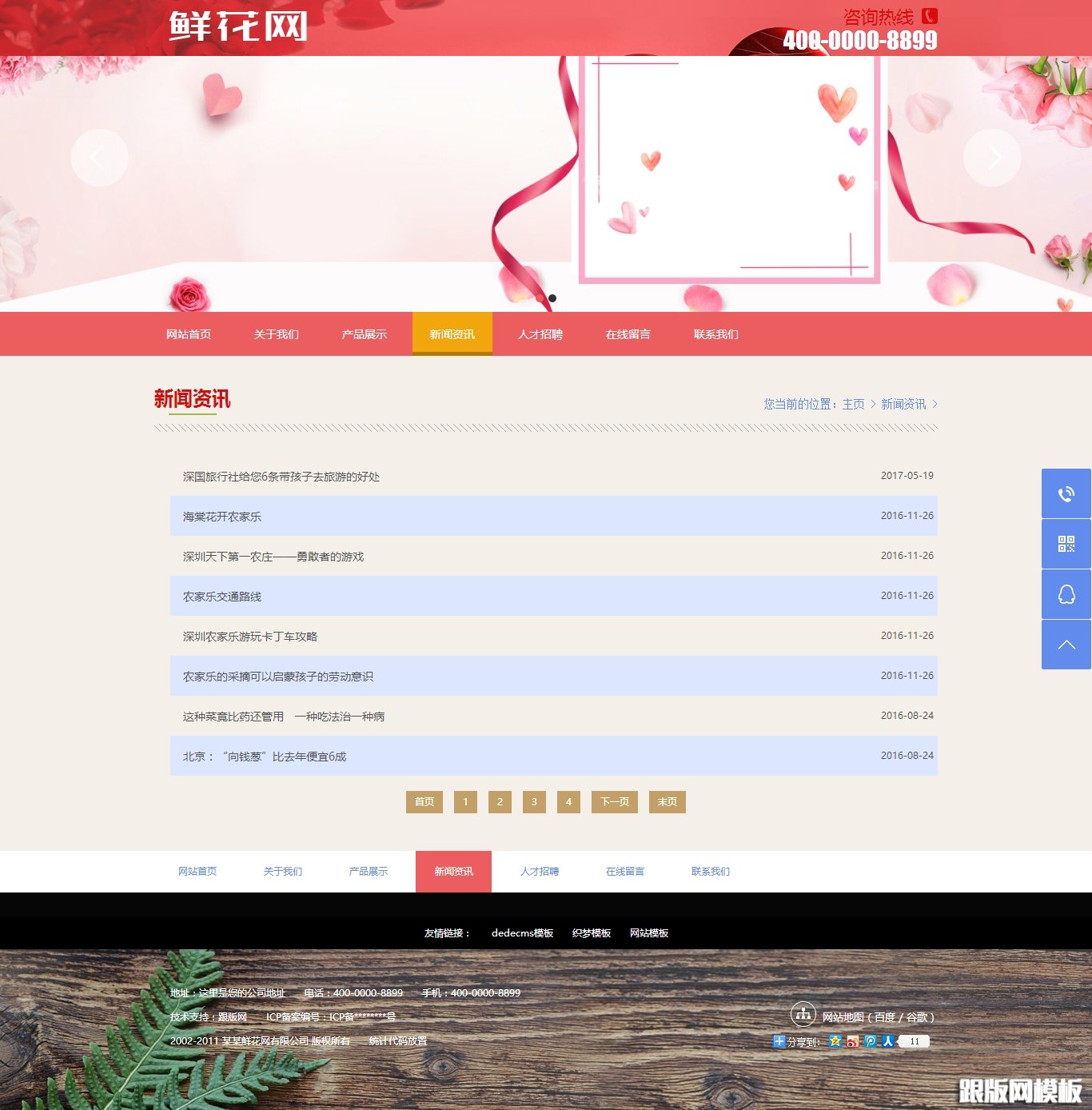1092x1110 pixels.
Task: Go to page 3 in pagination
Action: tap(534, 801)
